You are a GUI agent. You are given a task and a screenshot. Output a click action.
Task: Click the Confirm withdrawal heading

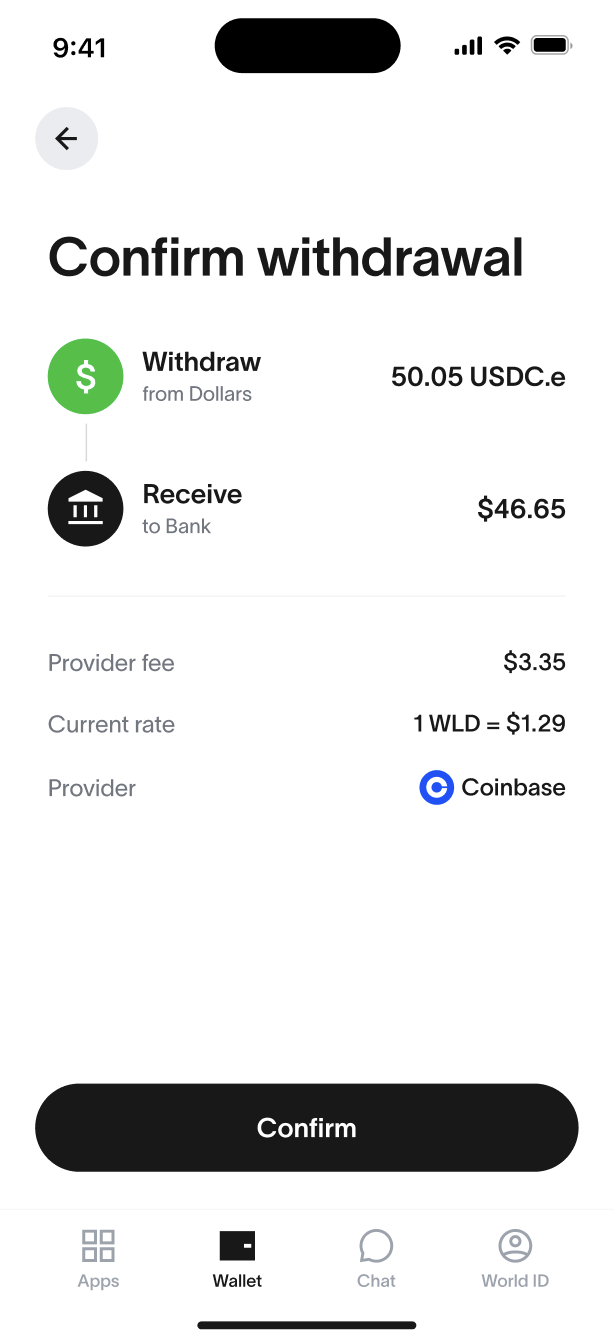(286, 257)
